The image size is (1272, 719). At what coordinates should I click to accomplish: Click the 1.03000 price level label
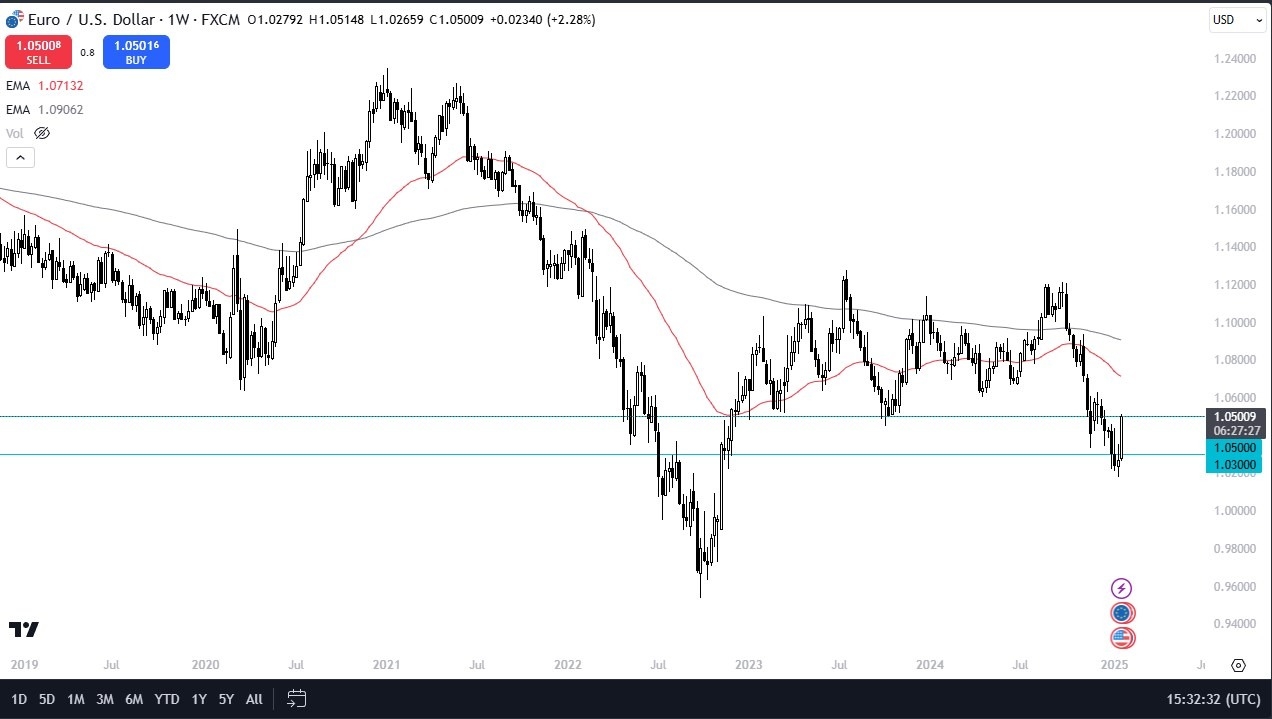pyautogui.click(x=1234, y=464)
